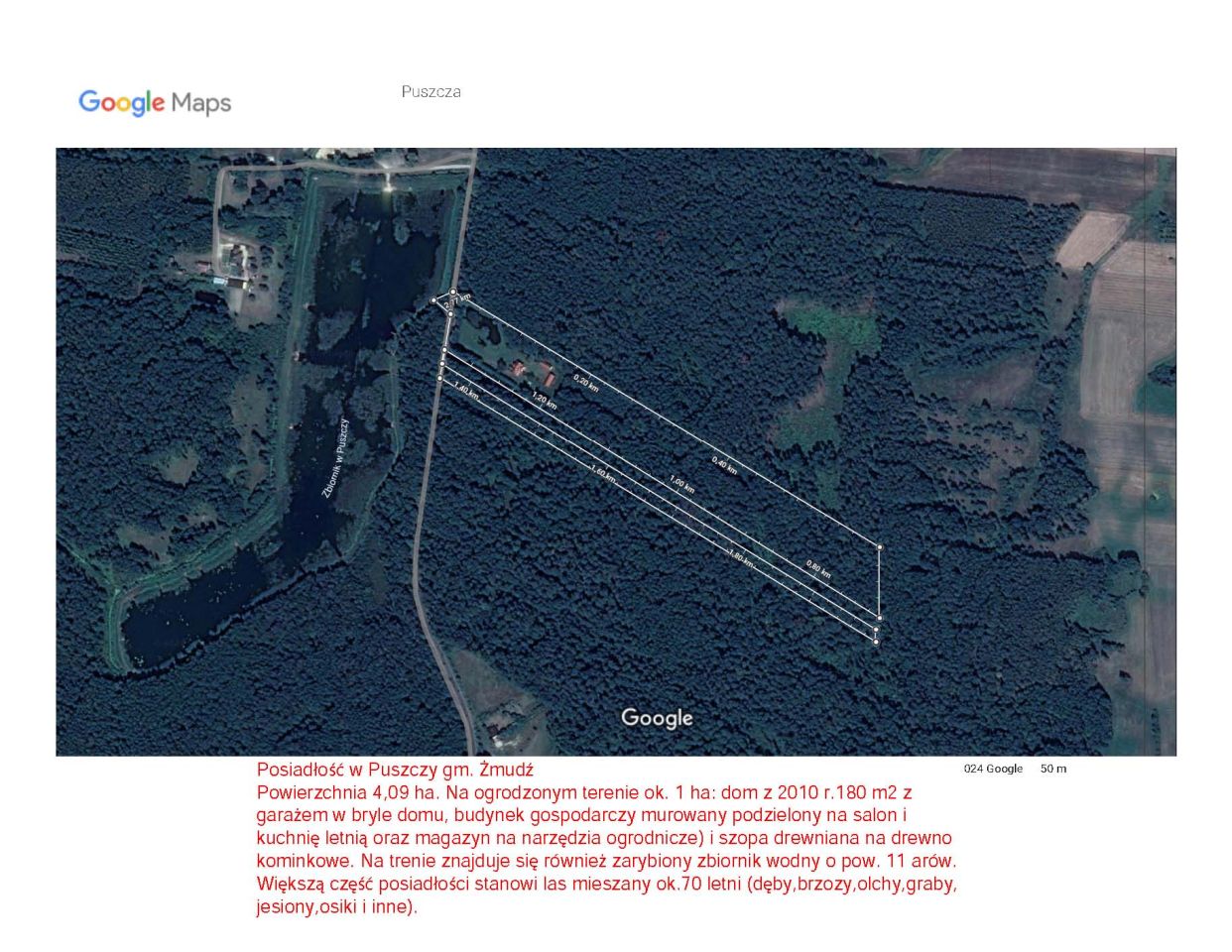Click the Google Maps logo

click(x=155, y=102)
